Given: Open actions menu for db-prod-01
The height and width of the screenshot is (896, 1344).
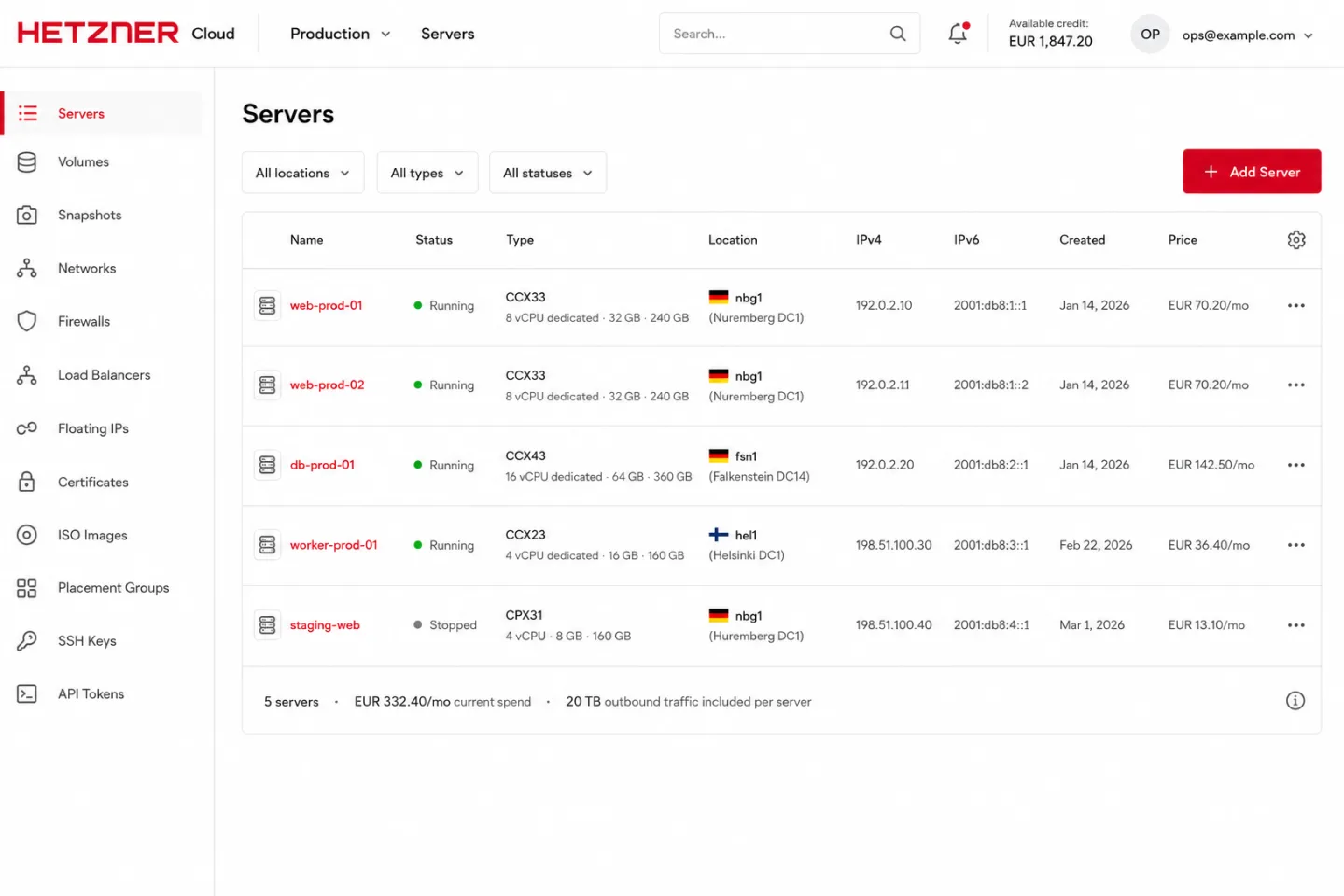Looking at the screenshot, I should 1296,465.
